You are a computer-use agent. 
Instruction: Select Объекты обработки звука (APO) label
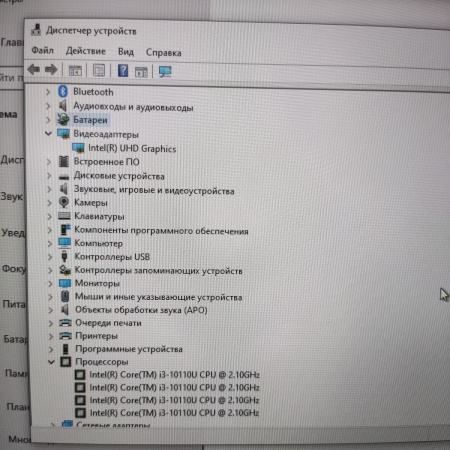[141, 310]
